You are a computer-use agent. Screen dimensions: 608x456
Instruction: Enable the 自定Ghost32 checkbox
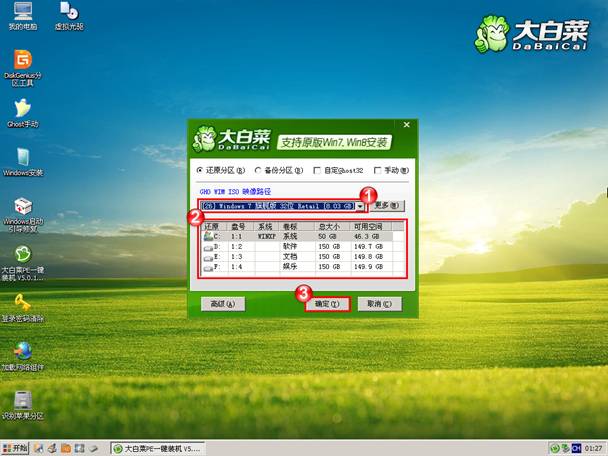point(318,170)
